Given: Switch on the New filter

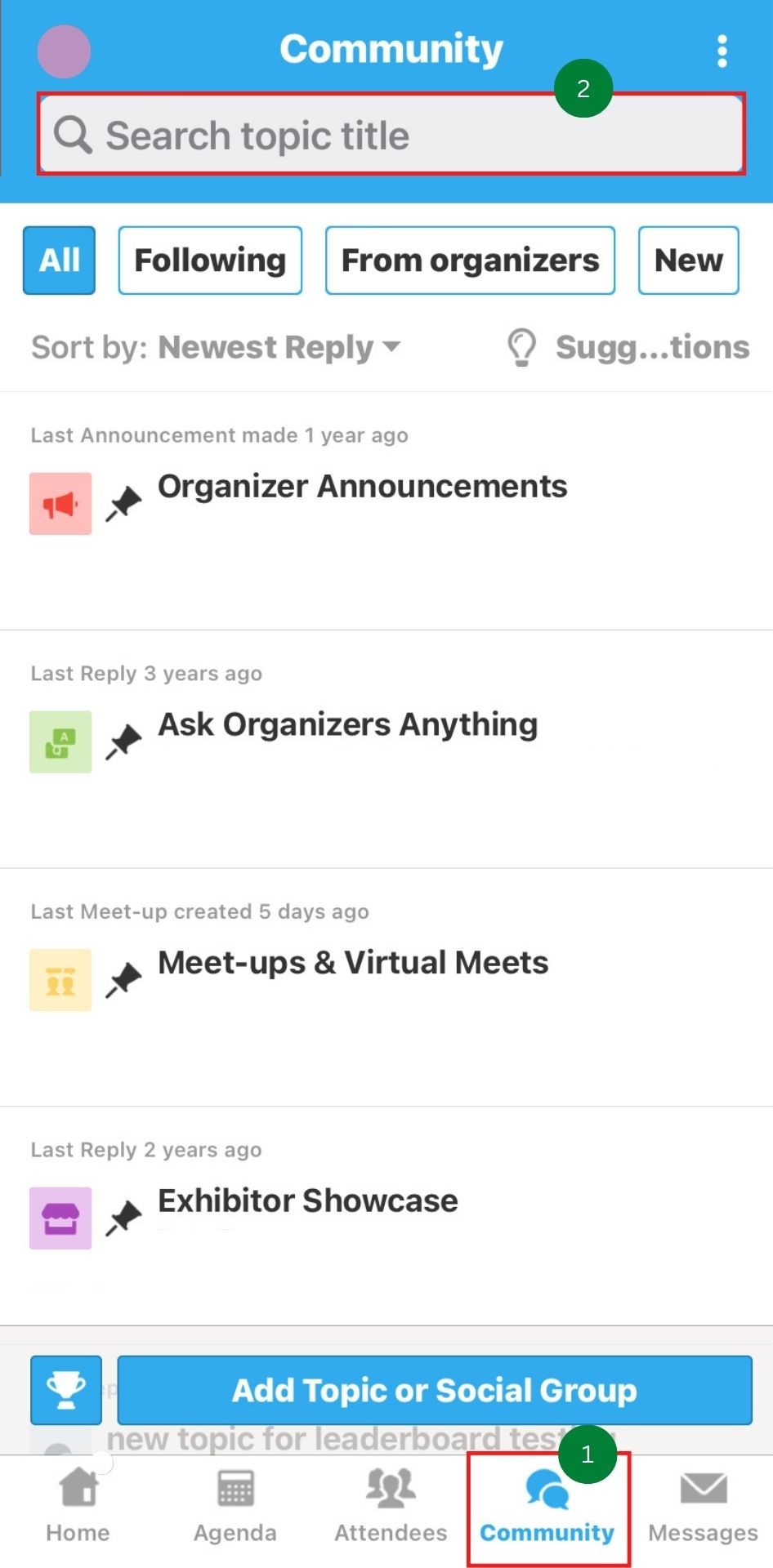Looking at the screenshot, I should pyautogui.click(x=689, y=261).
